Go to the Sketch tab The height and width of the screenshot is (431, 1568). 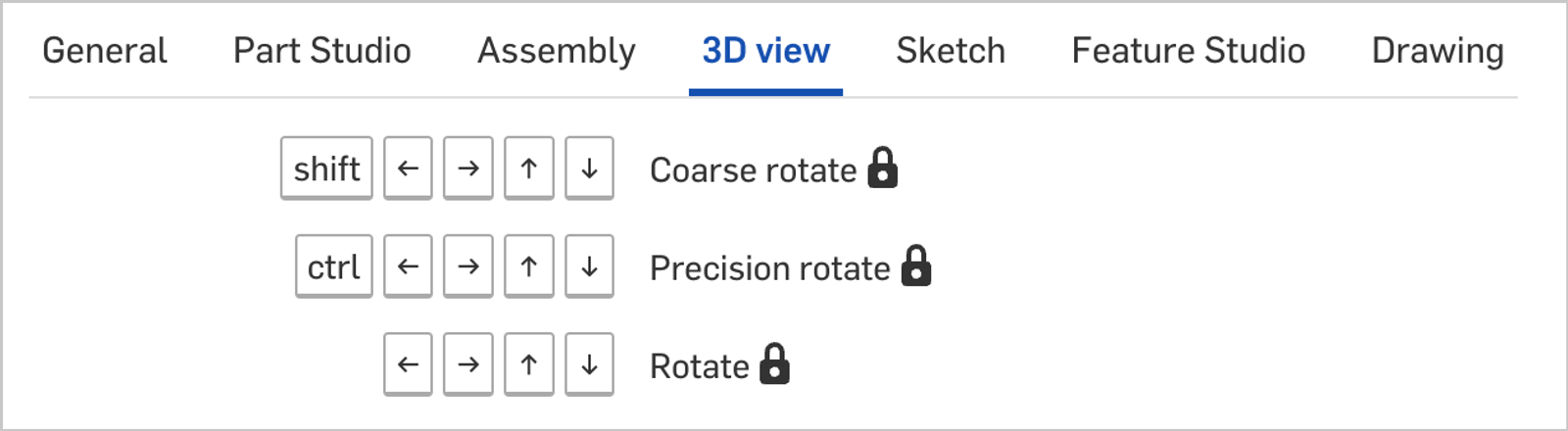pyautogui.click(x=951, y=51)
